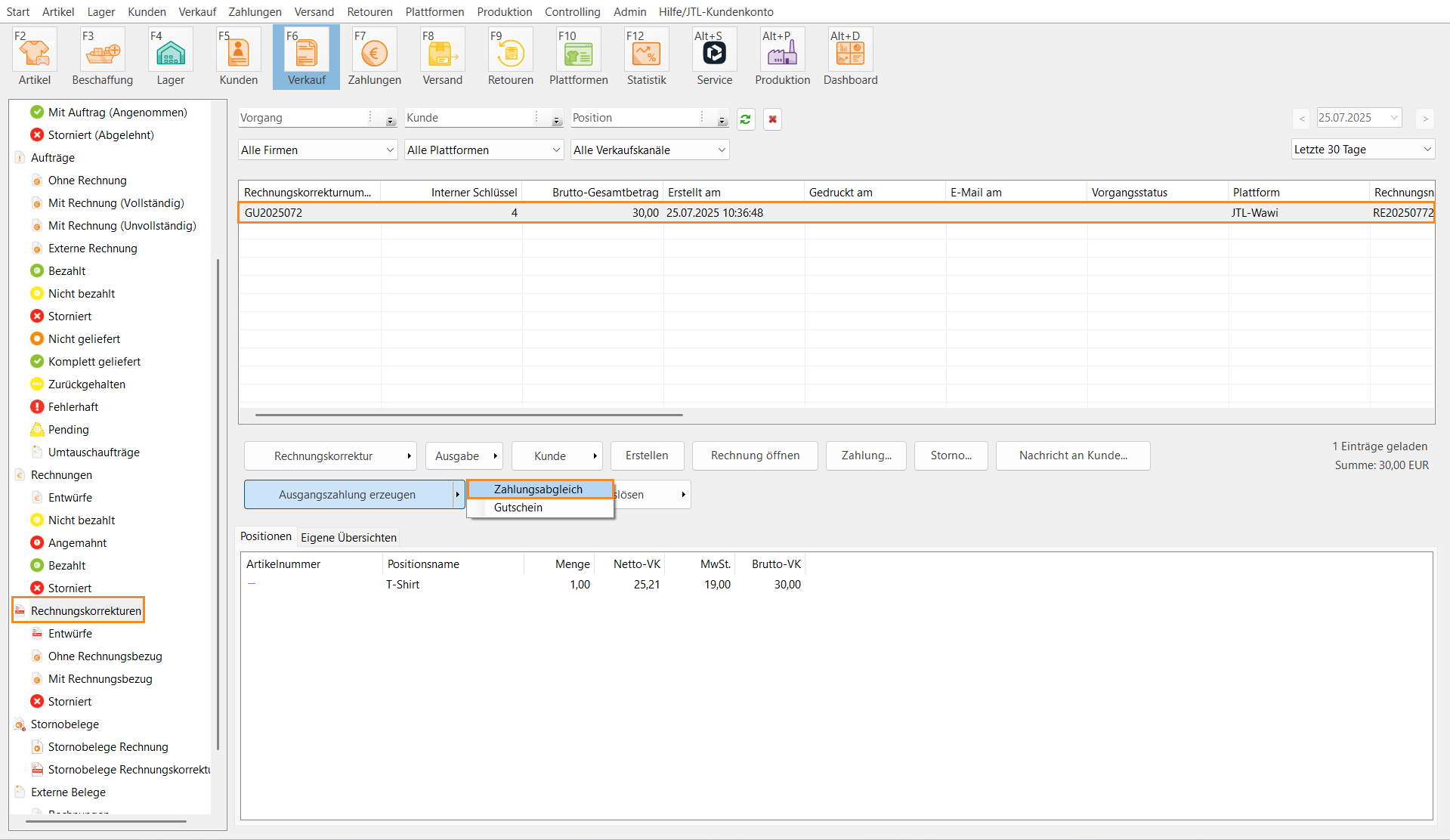Clear filters with the red X icon
This screenshot has height=840, width=1450.
pyautogui.click(x=772, y=119)
